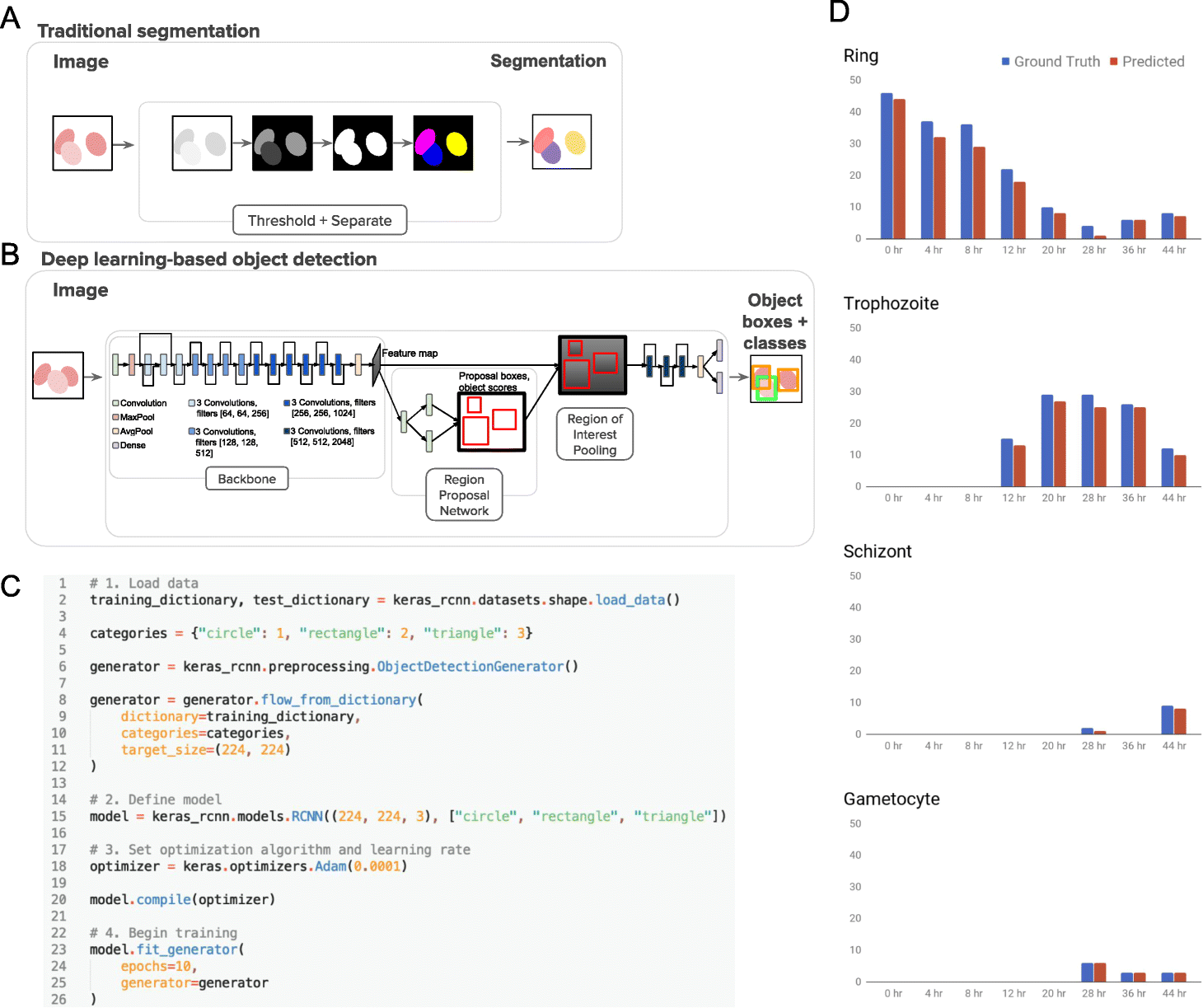Click the swatch for filters [256, 256, 1024]
Screen dimensions: 1203x1008
[287, 403]
